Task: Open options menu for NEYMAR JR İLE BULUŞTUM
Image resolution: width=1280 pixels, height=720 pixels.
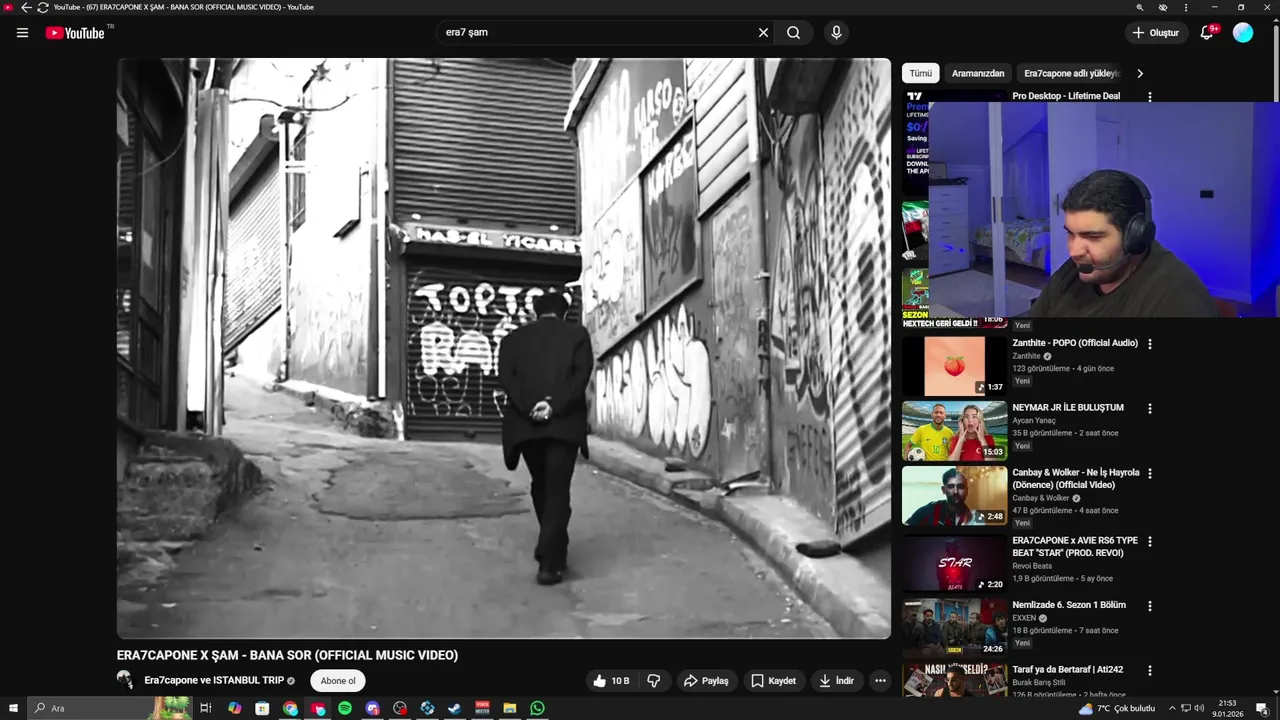Action: tap(1150, 408)
